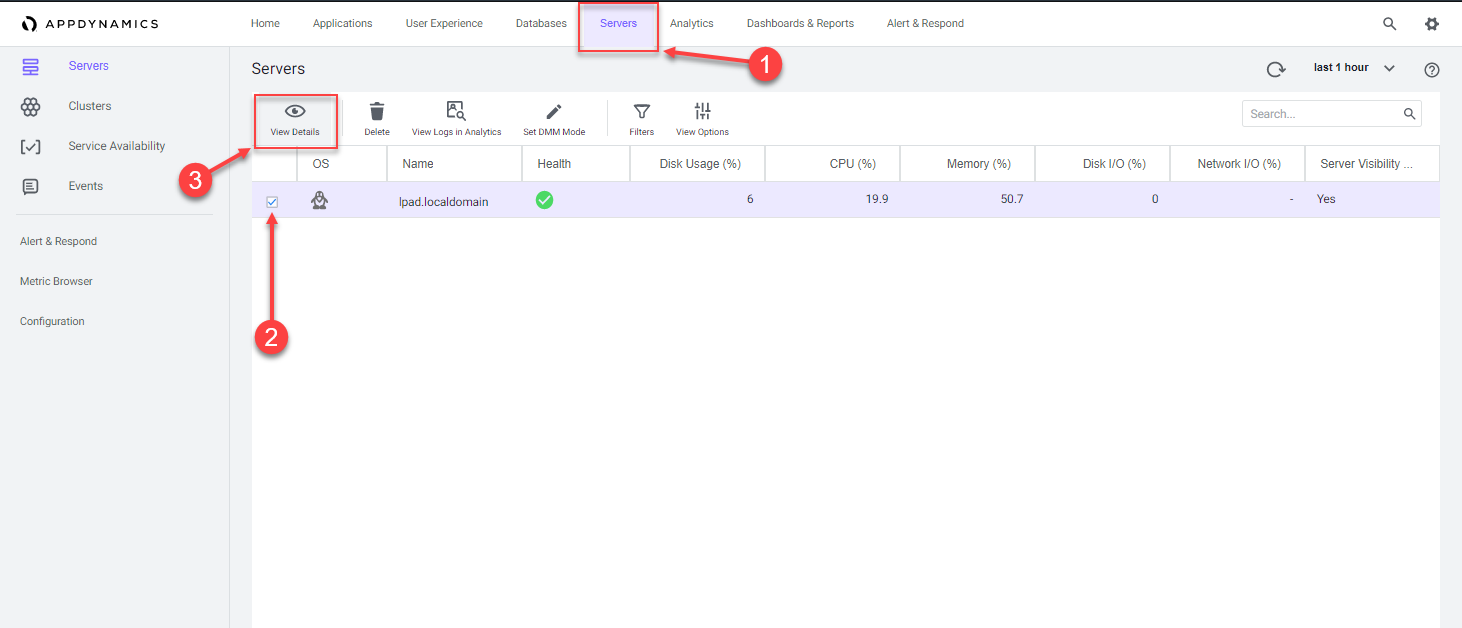Sort by Disk Usage (%) column header

pos(698,164)
